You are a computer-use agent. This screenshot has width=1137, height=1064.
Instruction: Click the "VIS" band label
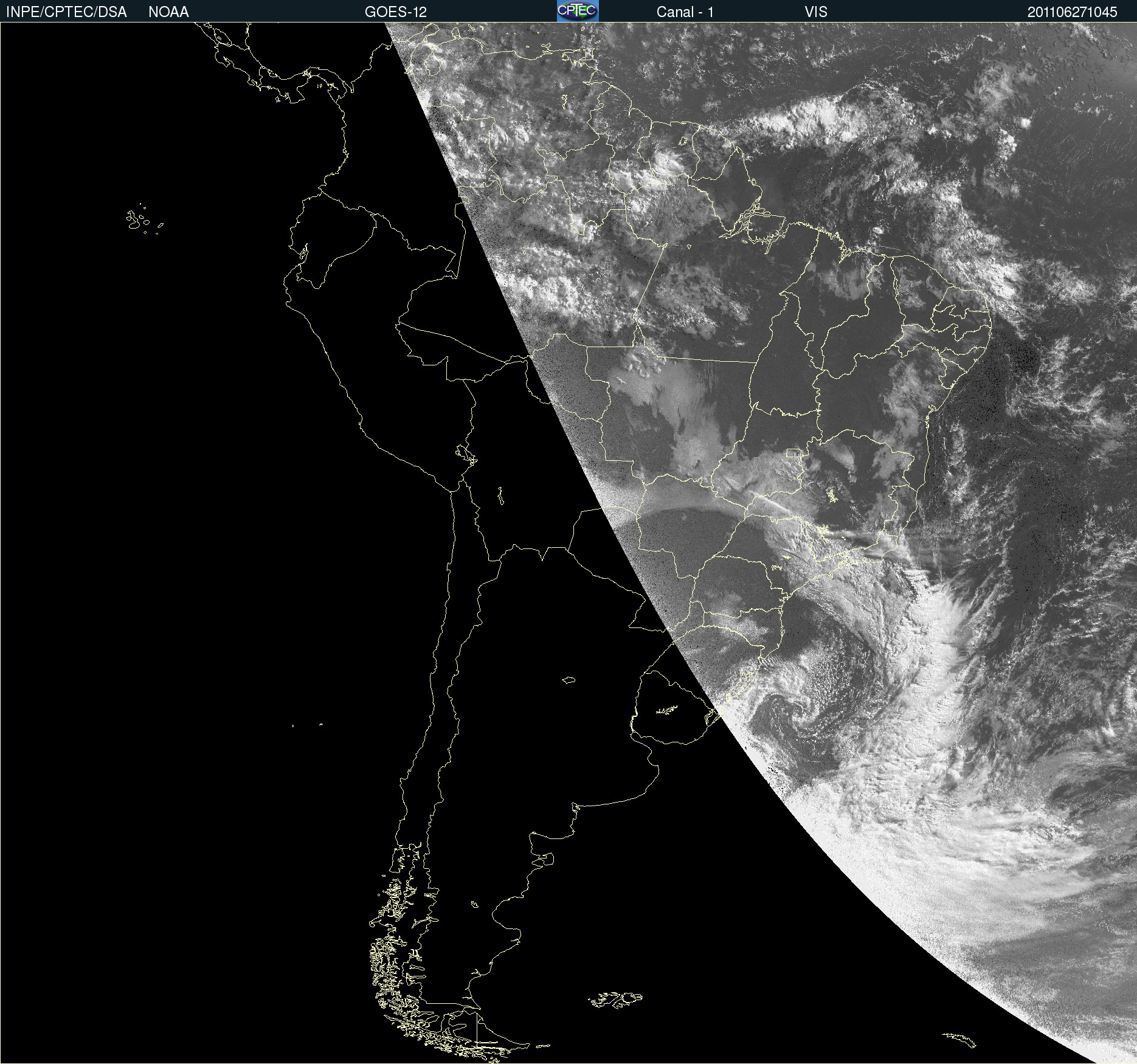(816, 12)
